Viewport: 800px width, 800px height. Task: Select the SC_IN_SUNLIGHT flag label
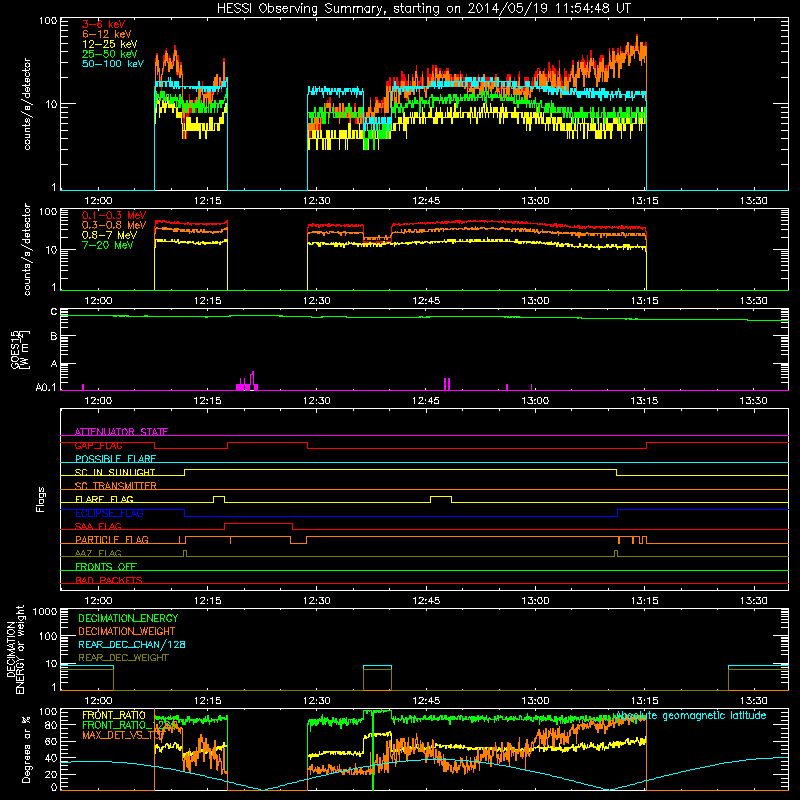115,472
